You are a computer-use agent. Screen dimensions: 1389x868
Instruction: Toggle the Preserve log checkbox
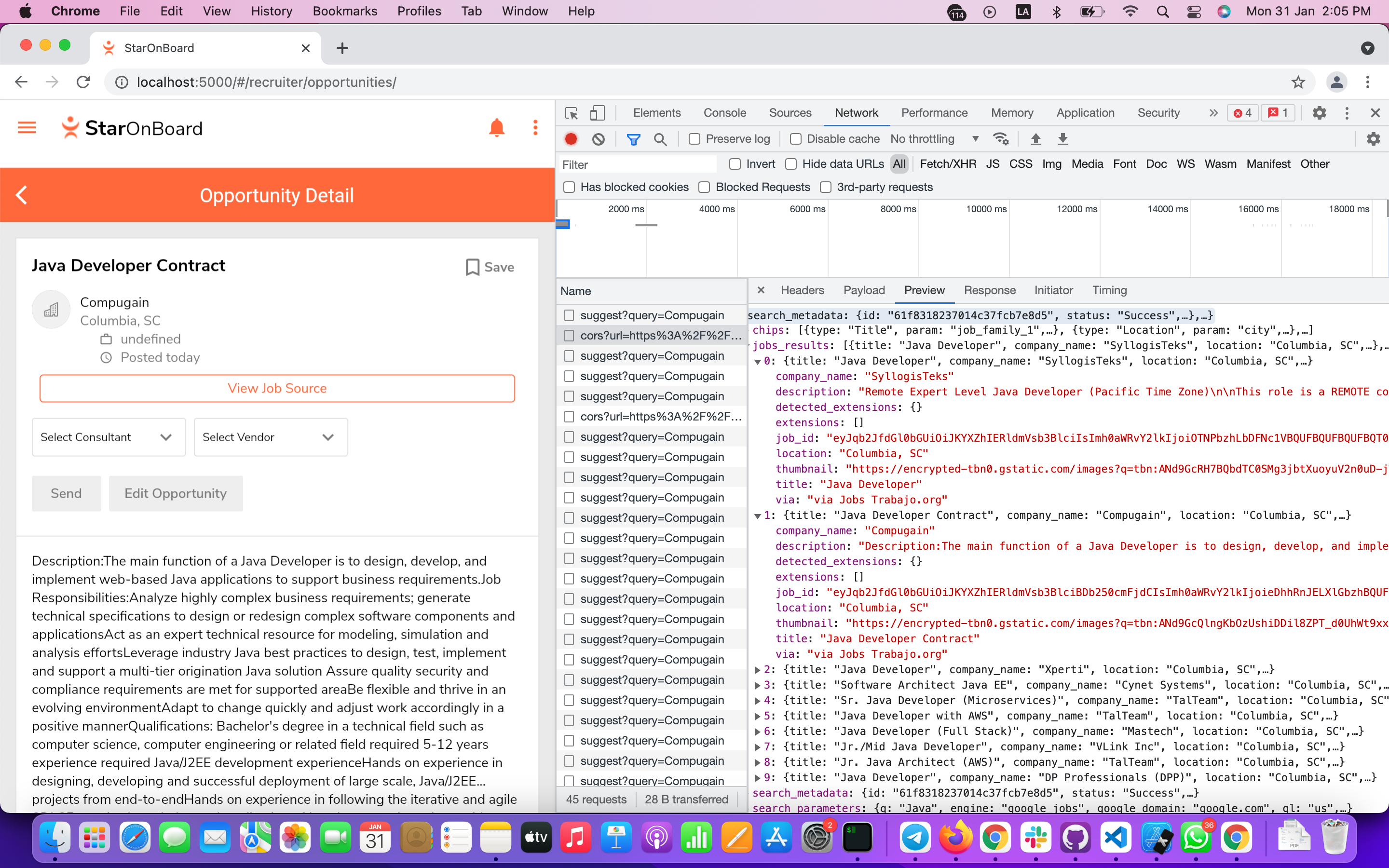[694, 139]
